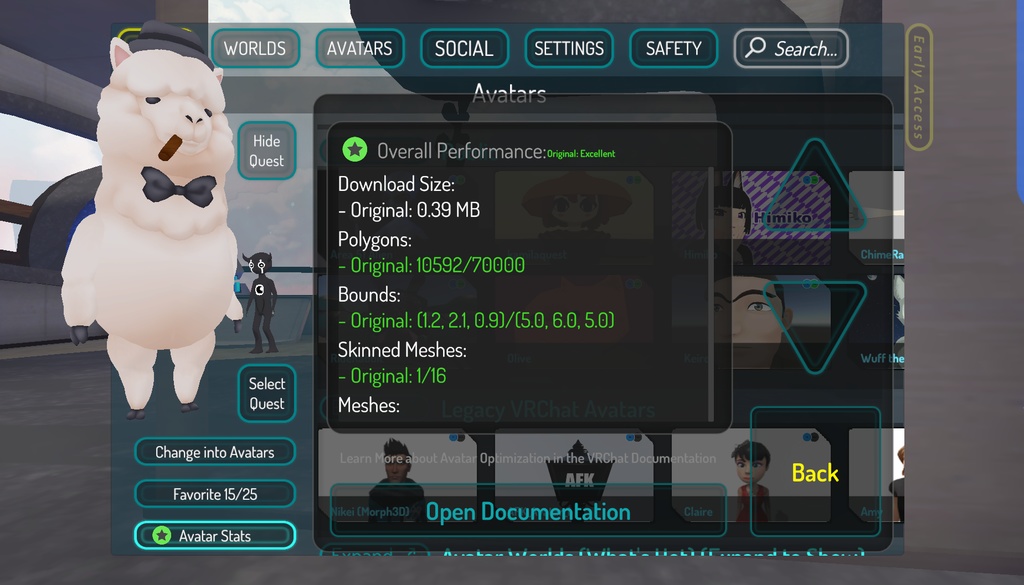This screenshot has height=585, width=1024.
Task: Click the bounds value '(1.2, 2.1, 0.9)/(5.0, 6.0, 5.0)'
Action: pos(515,321)
